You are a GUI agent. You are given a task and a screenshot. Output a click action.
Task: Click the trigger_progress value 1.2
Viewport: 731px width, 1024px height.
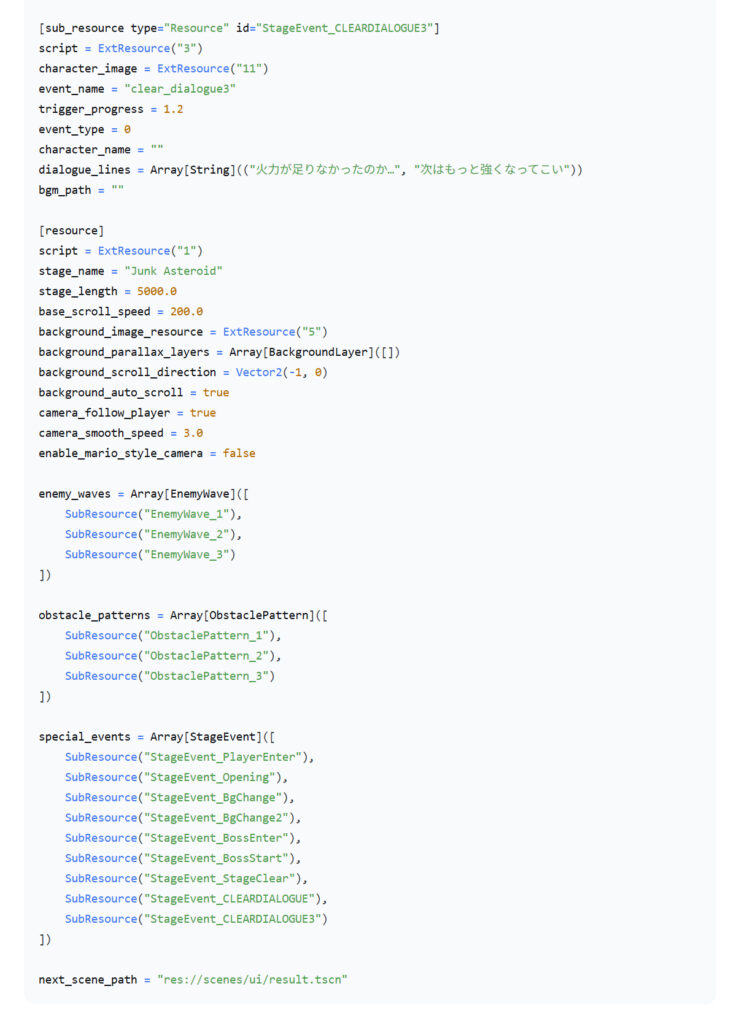[173, 109]
